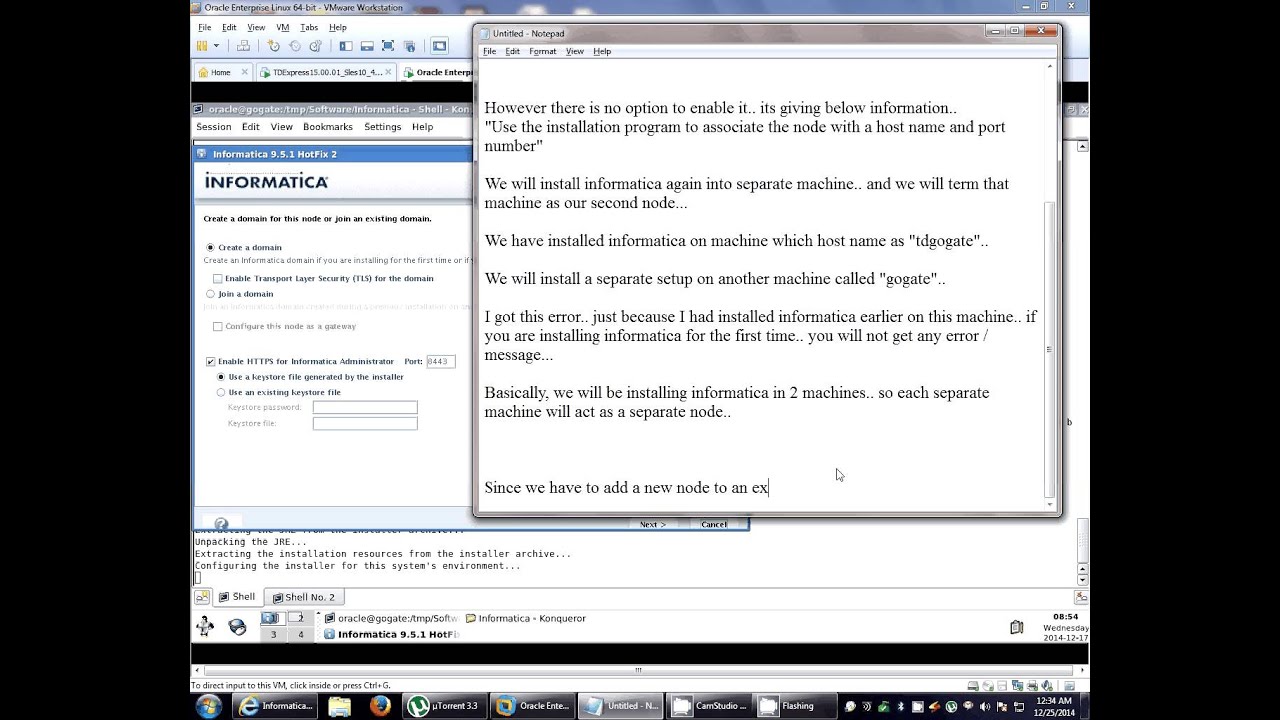Screen dimensions: 1280x720
Task: Select Join a domain radio button
Action: 210,294
